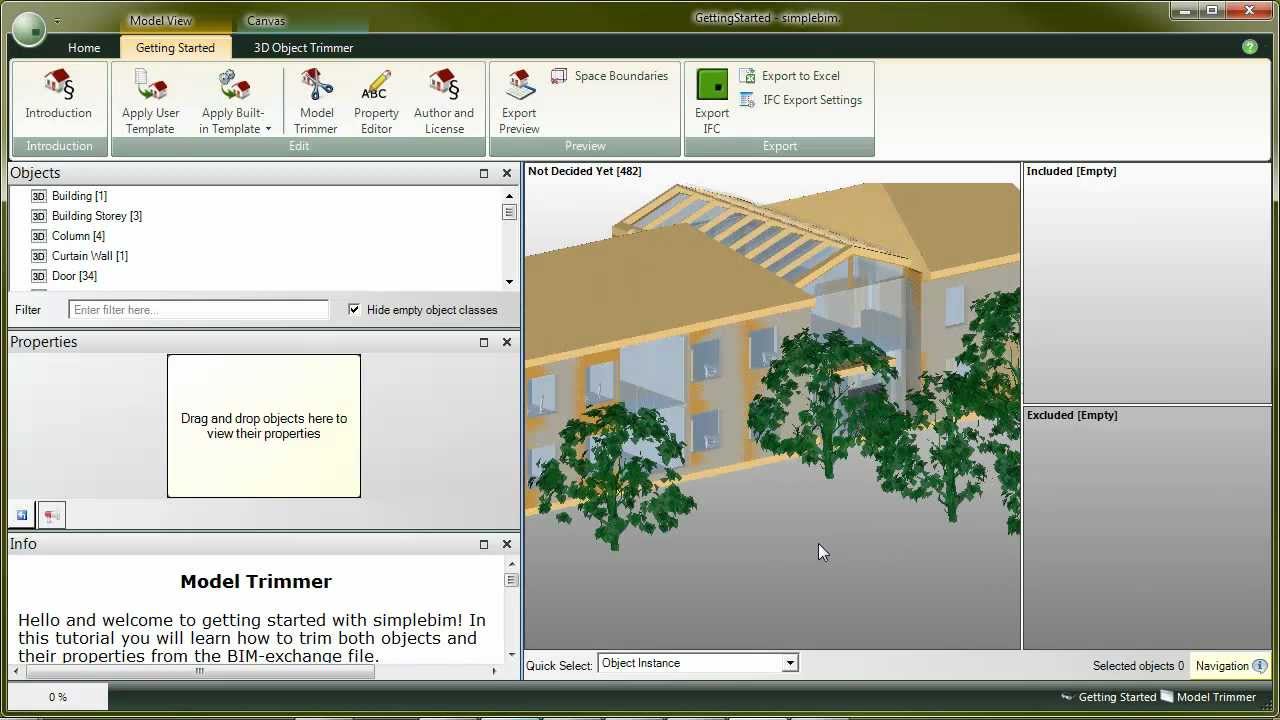The height and width of the screenshot is (720, 1280).
Task: Click Info panel scroll-up arrow
Action: coord(511,565)
